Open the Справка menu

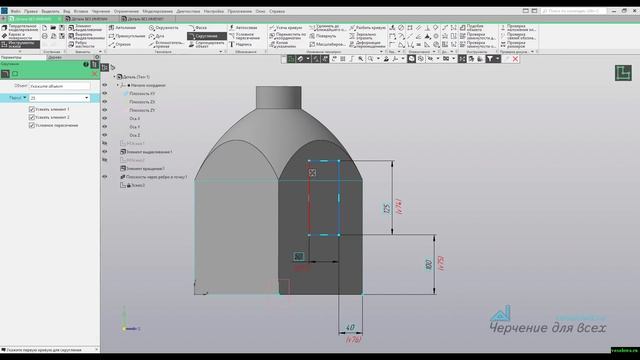277,11
